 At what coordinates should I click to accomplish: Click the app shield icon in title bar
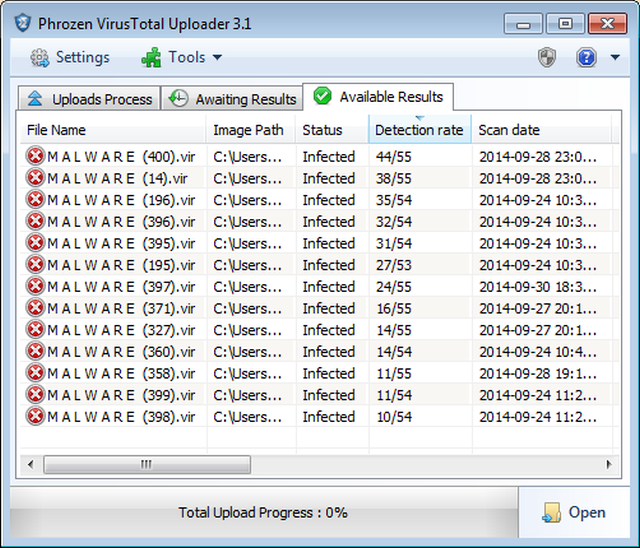(x=22, y=23)
